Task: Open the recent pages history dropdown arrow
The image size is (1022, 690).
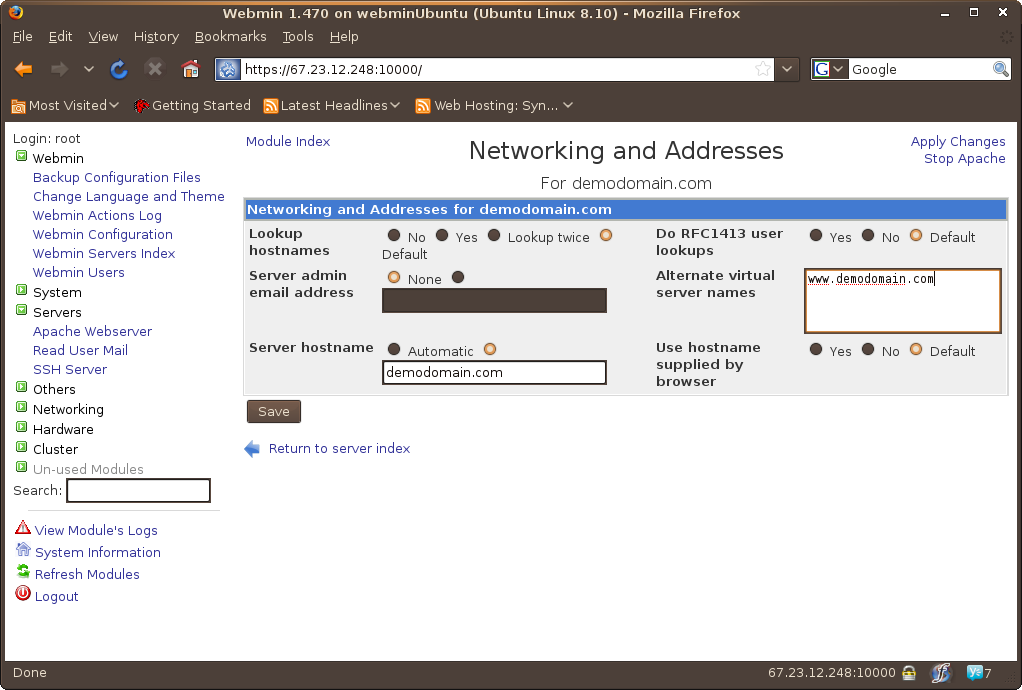Action: 89,69
